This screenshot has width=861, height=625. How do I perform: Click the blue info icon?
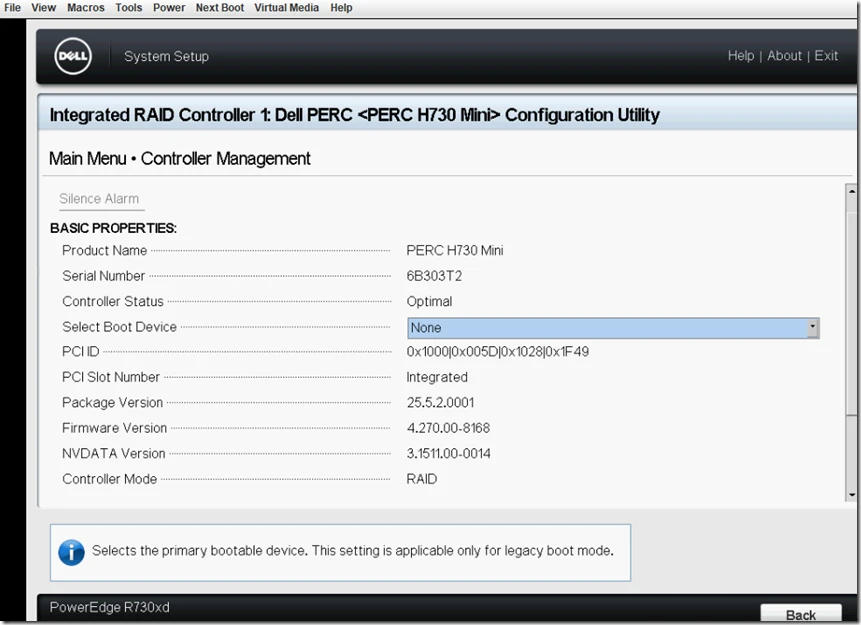71,552
